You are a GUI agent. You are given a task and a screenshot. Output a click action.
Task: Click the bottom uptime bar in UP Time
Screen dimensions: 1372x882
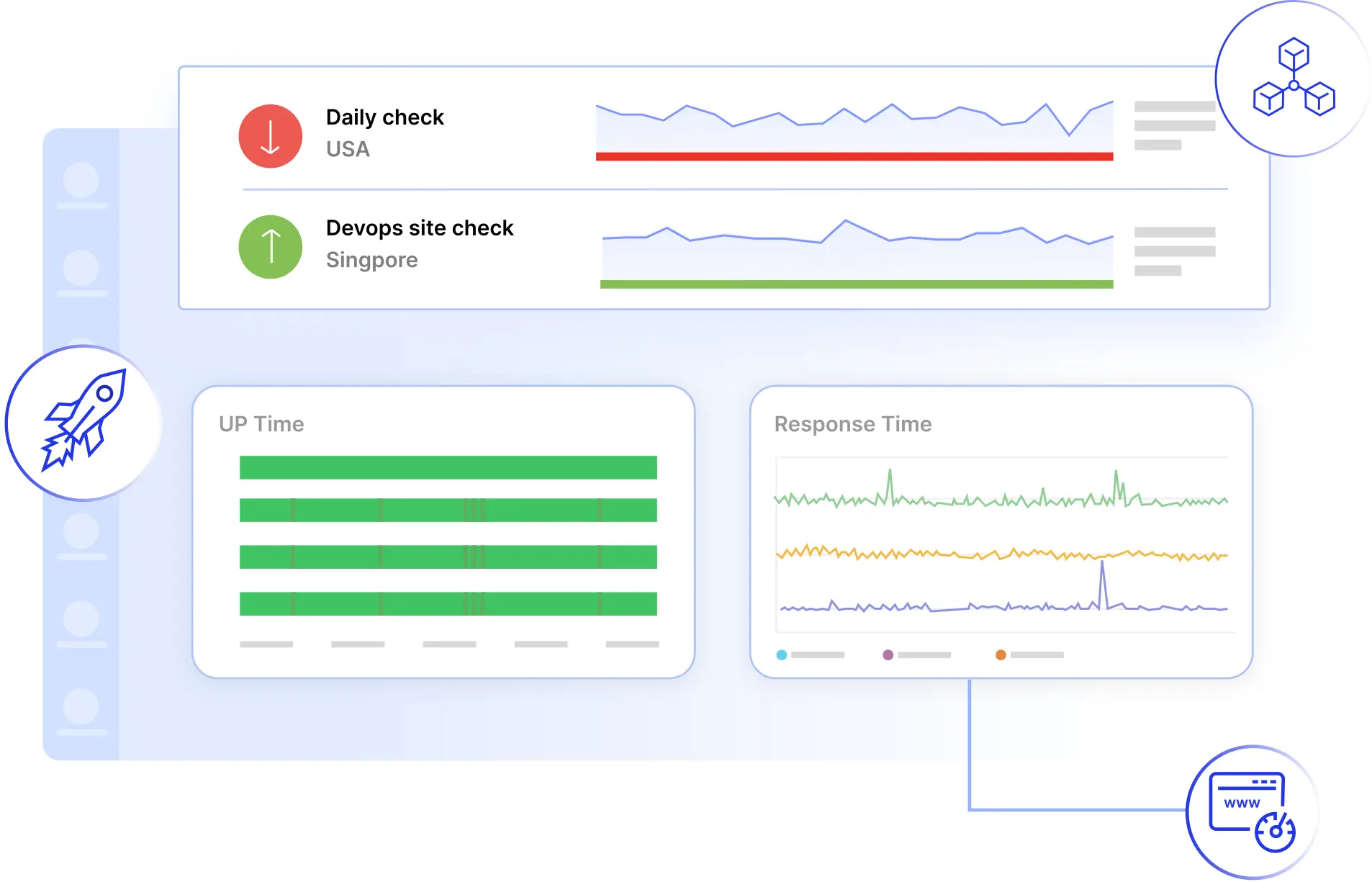448,603
